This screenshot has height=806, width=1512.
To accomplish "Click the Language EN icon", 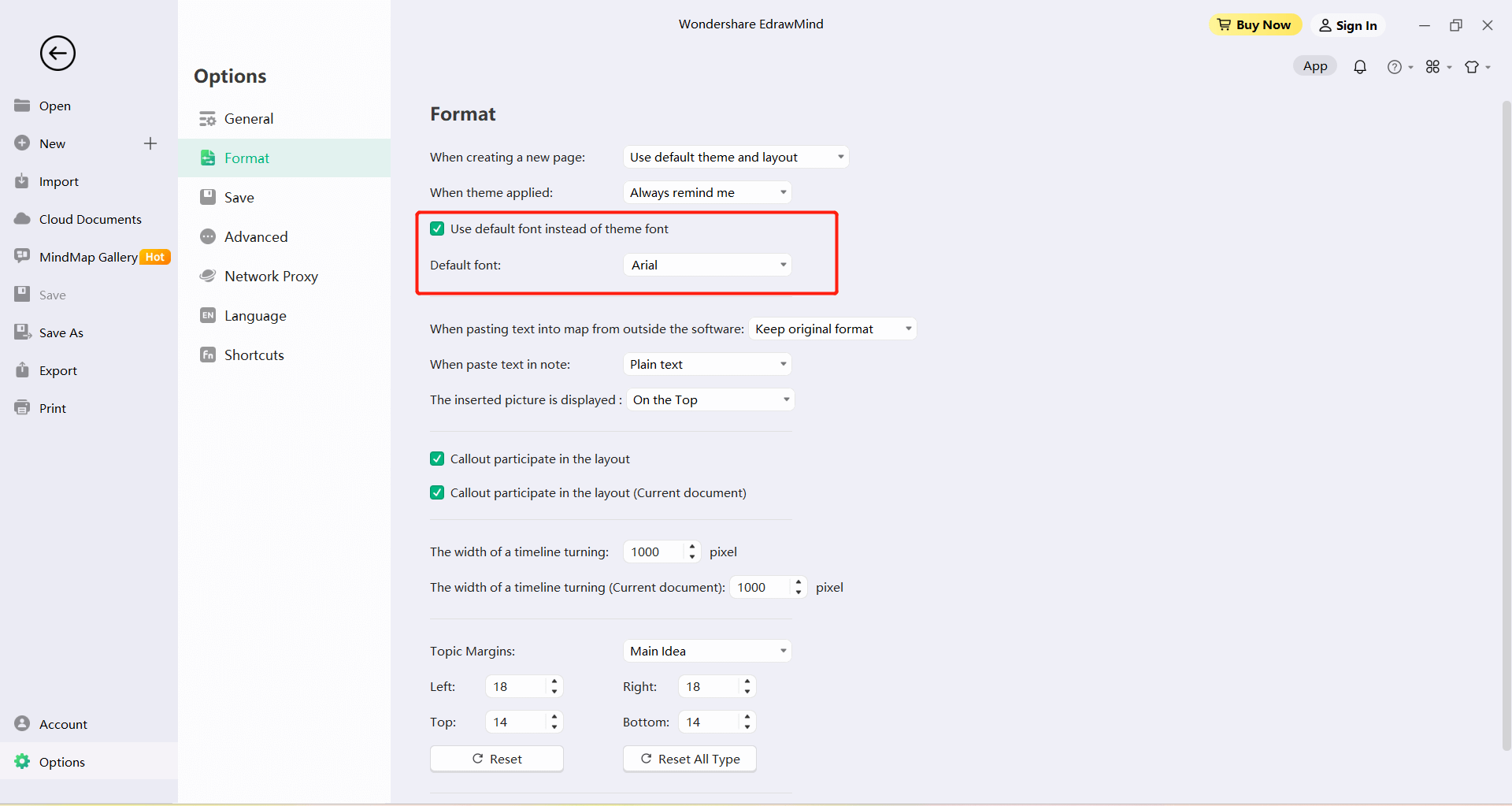I will (x=208, y=315).
